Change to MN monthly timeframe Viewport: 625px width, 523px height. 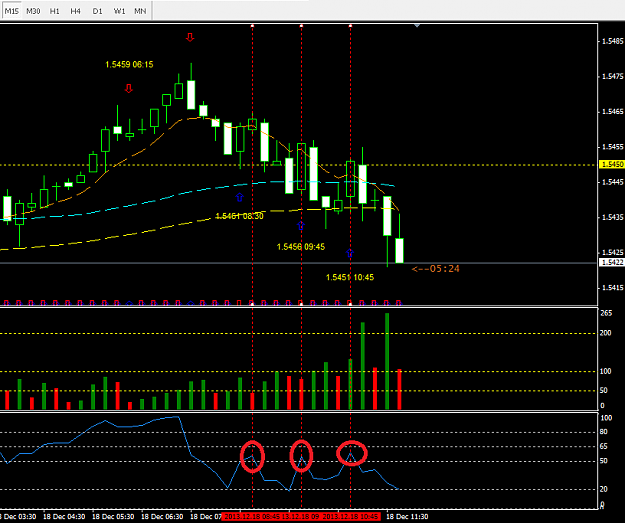coord(140,11)
